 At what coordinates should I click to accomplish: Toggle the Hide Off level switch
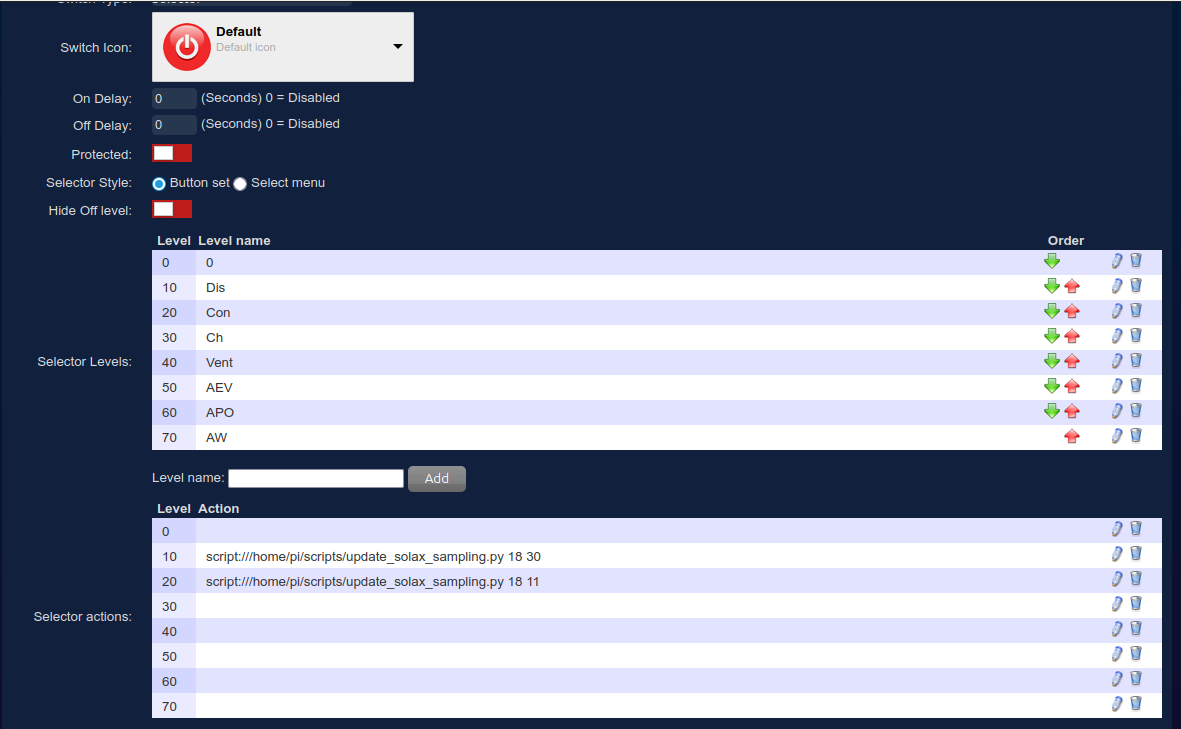point(171,208)
